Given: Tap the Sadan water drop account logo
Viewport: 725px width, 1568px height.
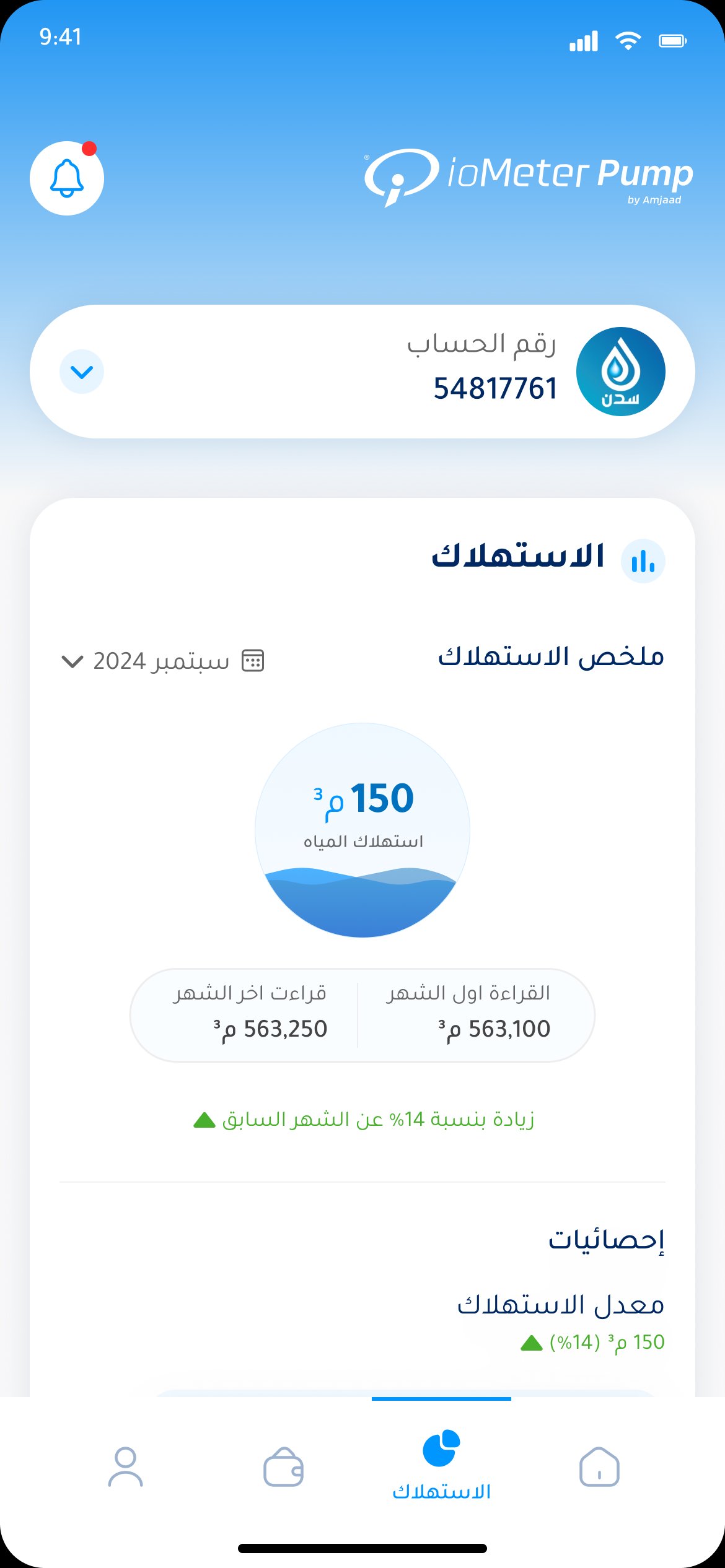Looking at the screenshot, I should (x=621, y=372).
